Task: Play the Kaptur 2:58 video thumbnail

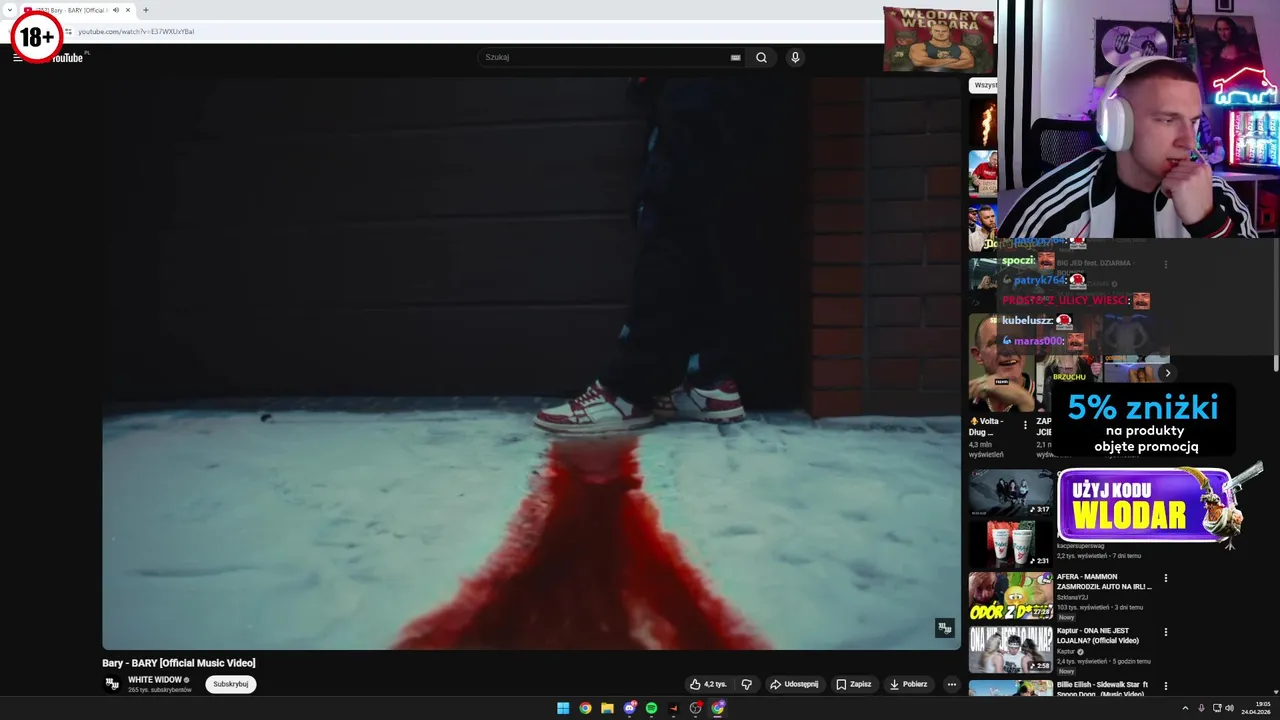Action: pos(1010,650)
